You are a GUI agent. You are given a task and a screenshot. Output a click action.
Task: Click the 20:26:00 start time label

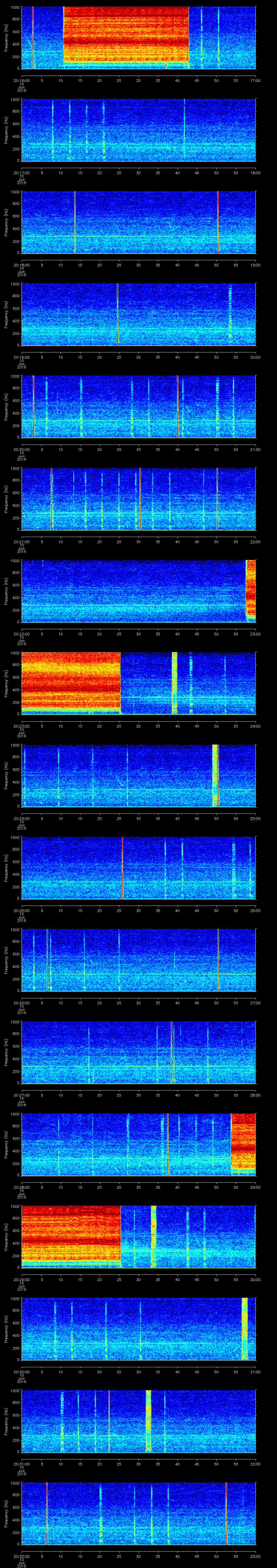coord(21,1003)
